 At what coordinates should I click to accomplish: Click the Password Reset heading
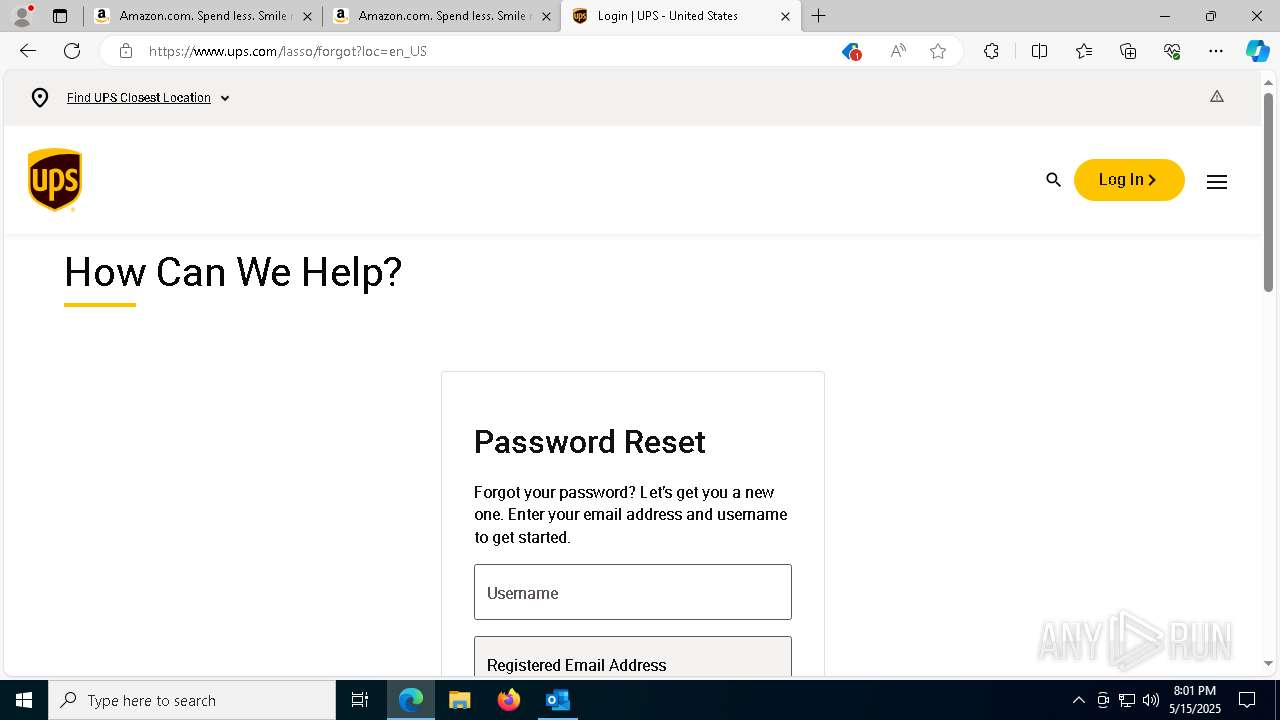click(x=590, y=441)
